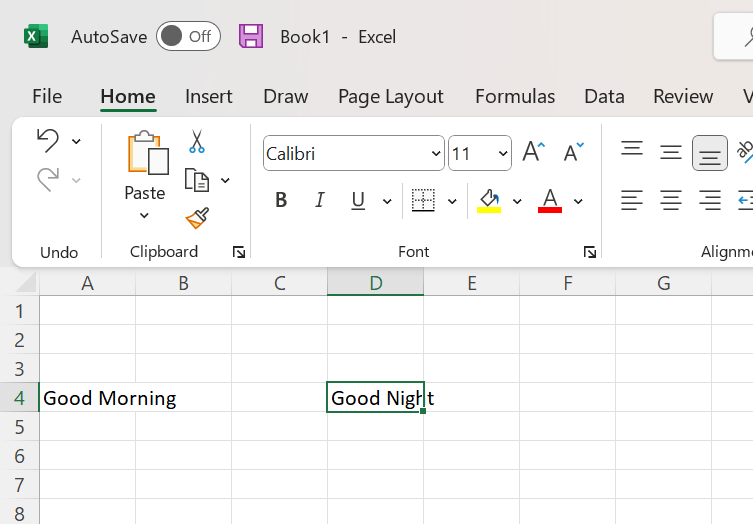Image resolution: width=753 pixels, height=524 pixels.
Task: Toggle Italic formatting
Action: (x=320, y=201)
